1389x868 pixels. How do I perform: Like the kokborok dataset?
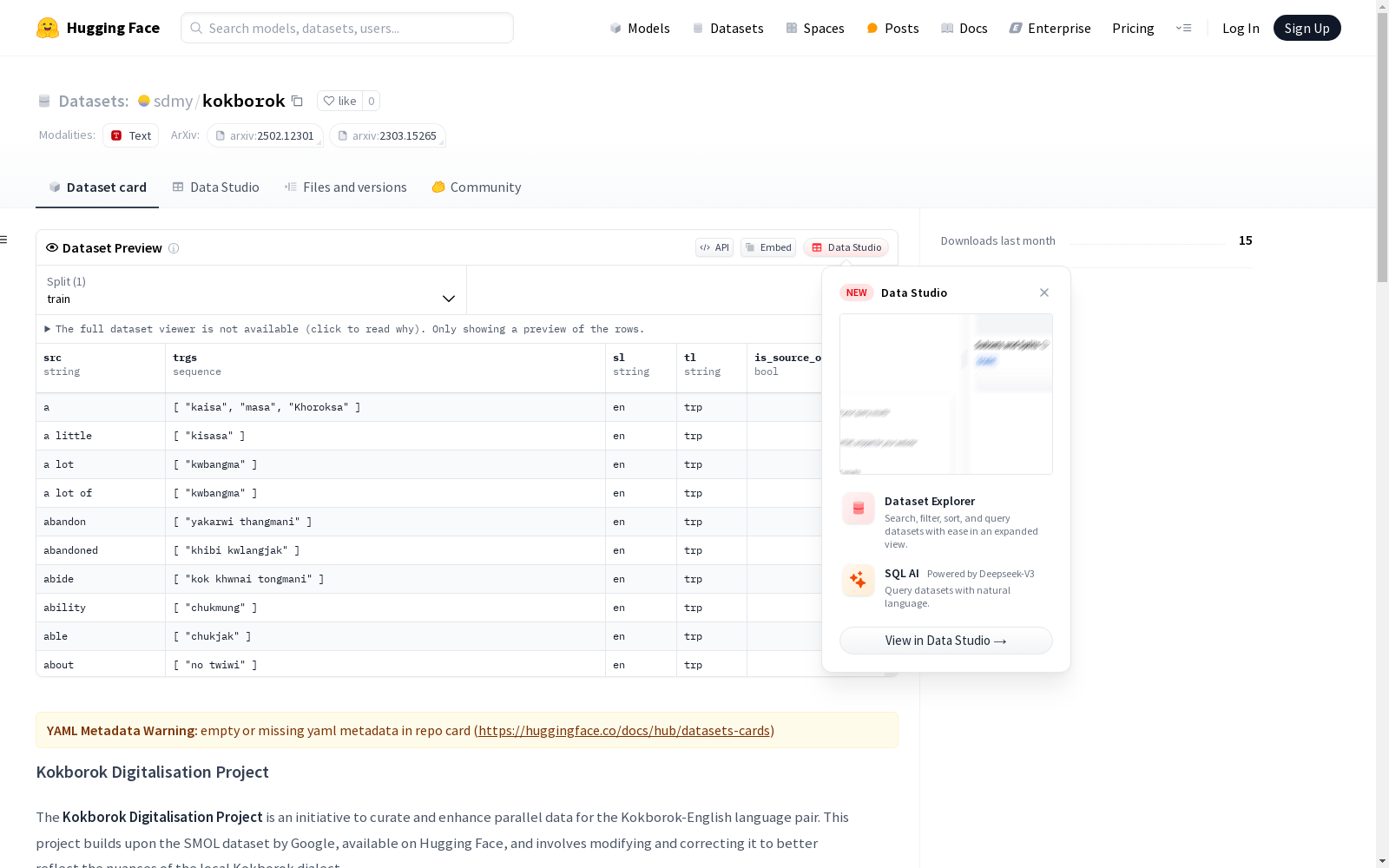pos(339,101)
